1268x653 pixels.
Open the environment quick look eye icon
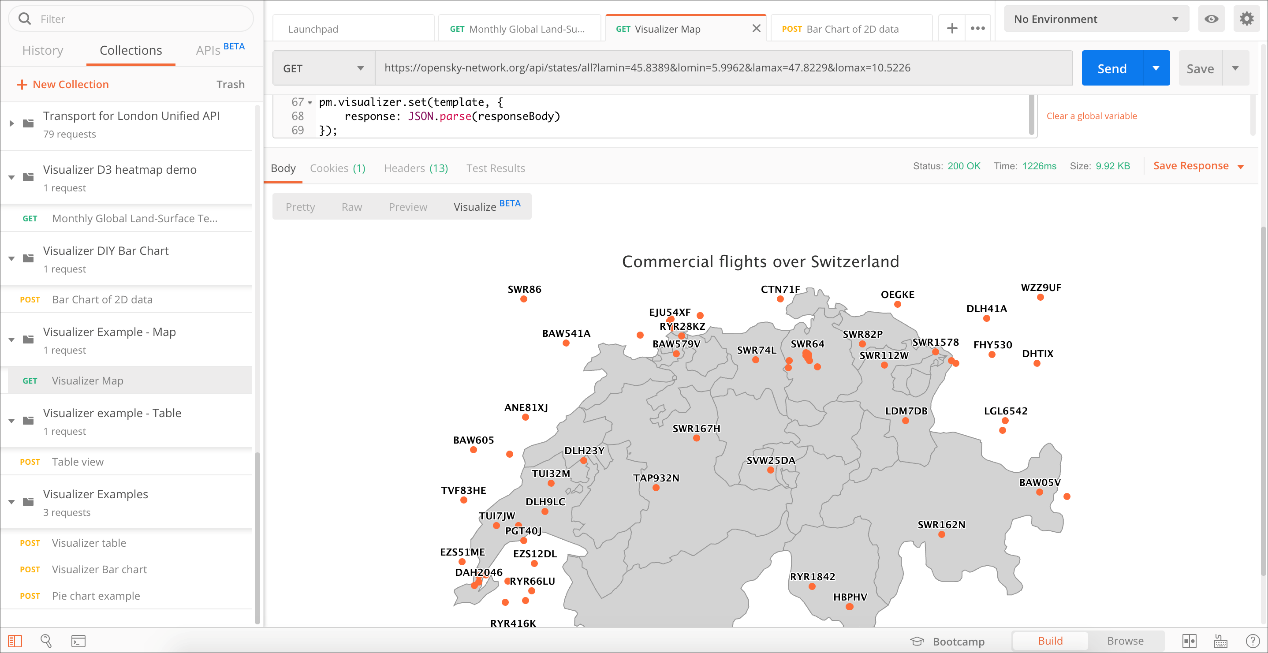click(1212, 19)
